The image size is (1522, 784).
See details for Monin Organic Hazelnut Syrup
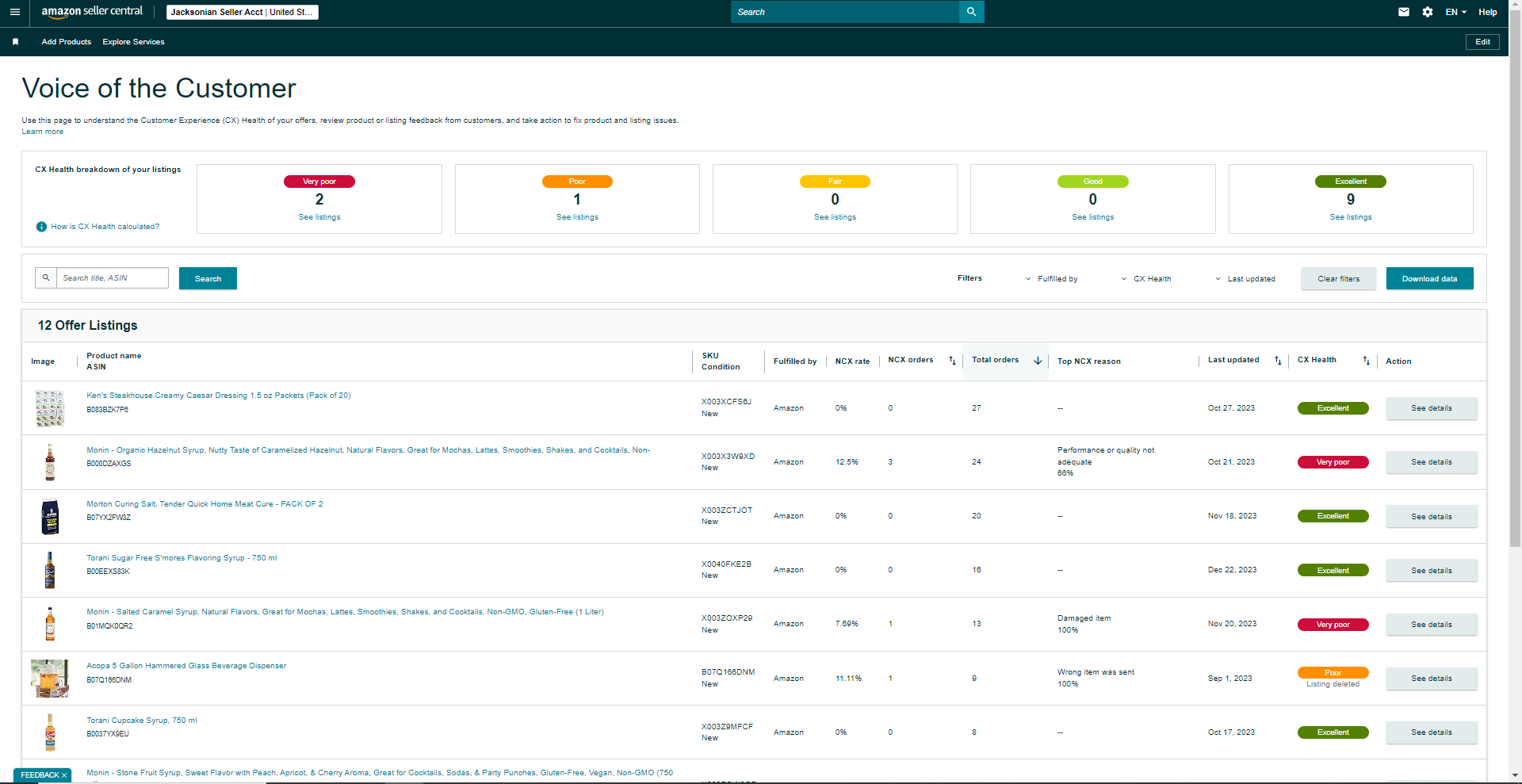click(x=1432, y=462)
